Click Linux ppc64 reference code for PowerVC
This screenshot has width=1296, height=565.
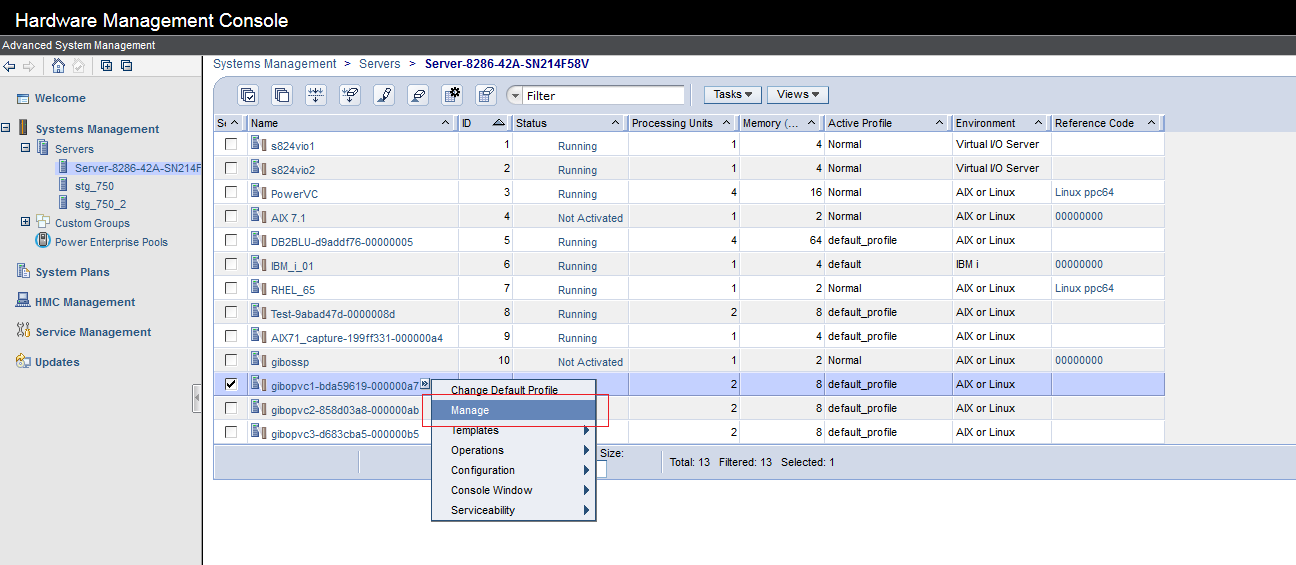coord(1084,192)
